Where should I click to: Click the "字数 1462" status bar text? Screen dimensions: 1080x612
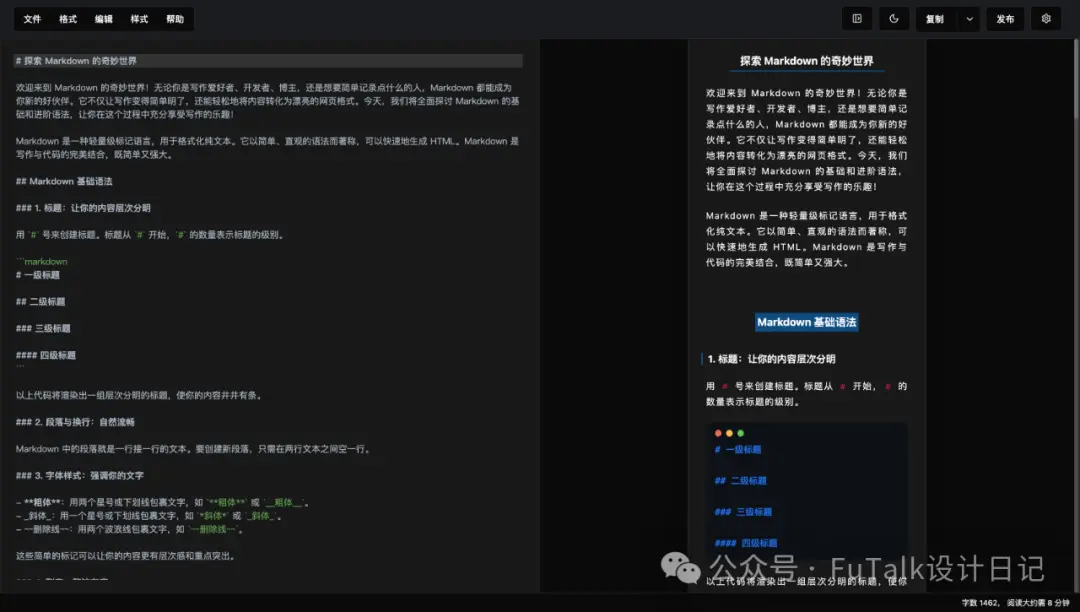coord(979,603)
